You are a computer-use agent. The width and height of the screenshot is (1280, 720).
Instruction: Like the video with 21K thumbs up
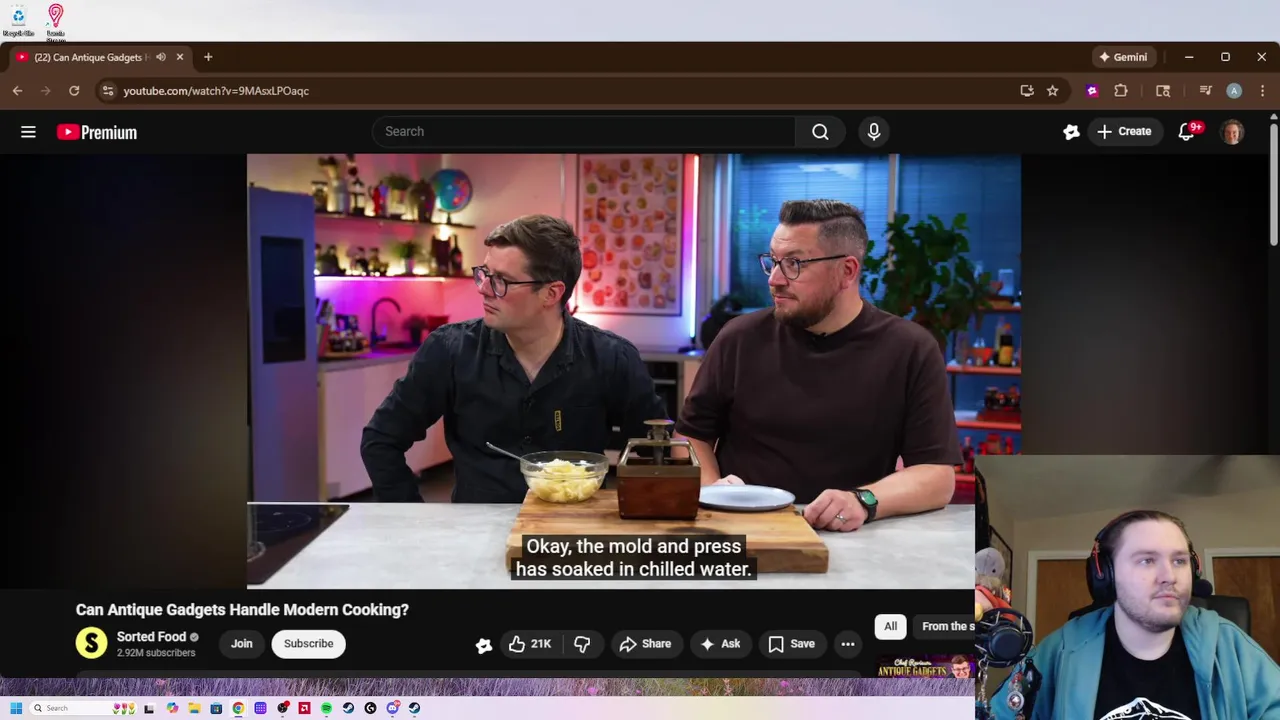click(x=530, y=644)
